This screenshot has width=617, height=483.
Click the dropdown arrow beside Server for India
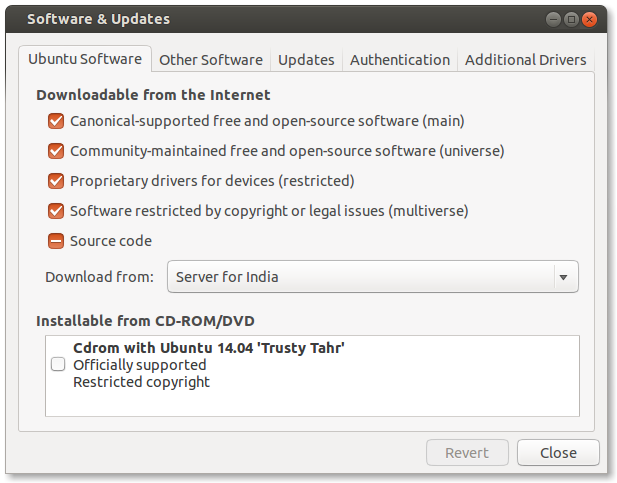564,277
